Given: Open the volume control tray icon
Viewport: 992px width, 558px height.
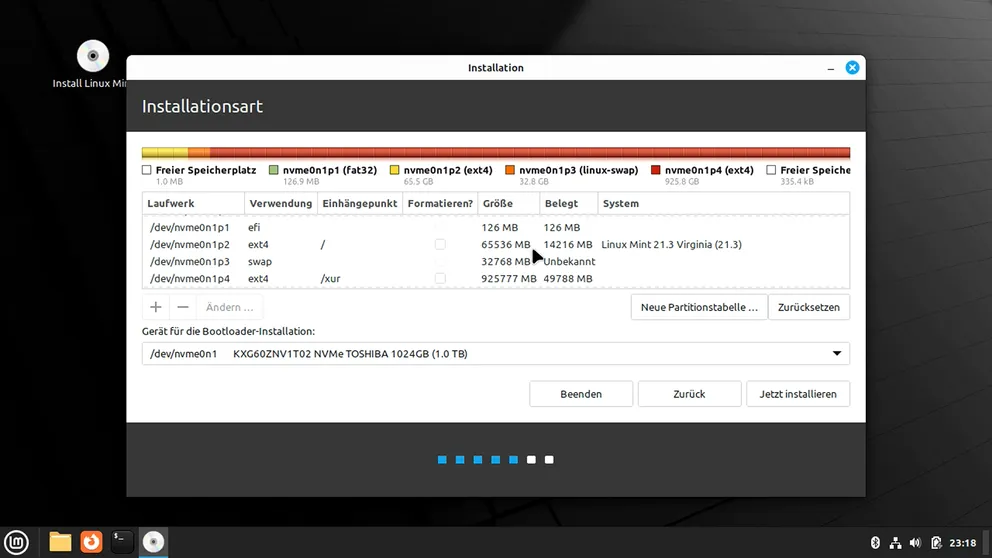Looking at the screenshot, I should pos(915,543).
